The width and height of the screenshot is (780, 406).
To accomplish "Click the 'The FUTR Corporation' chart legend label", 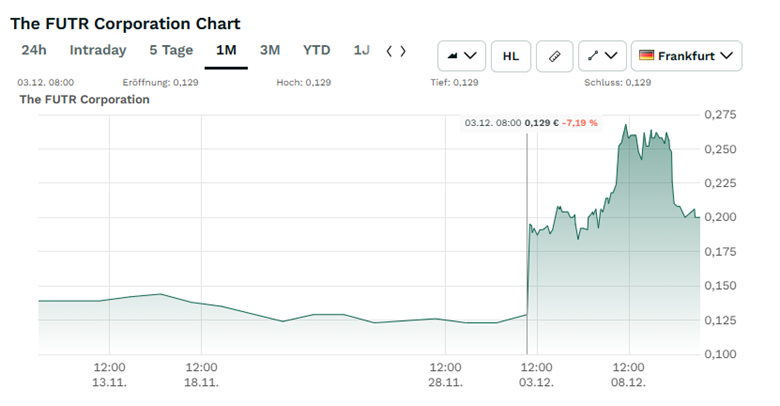I will coord(85,100).
